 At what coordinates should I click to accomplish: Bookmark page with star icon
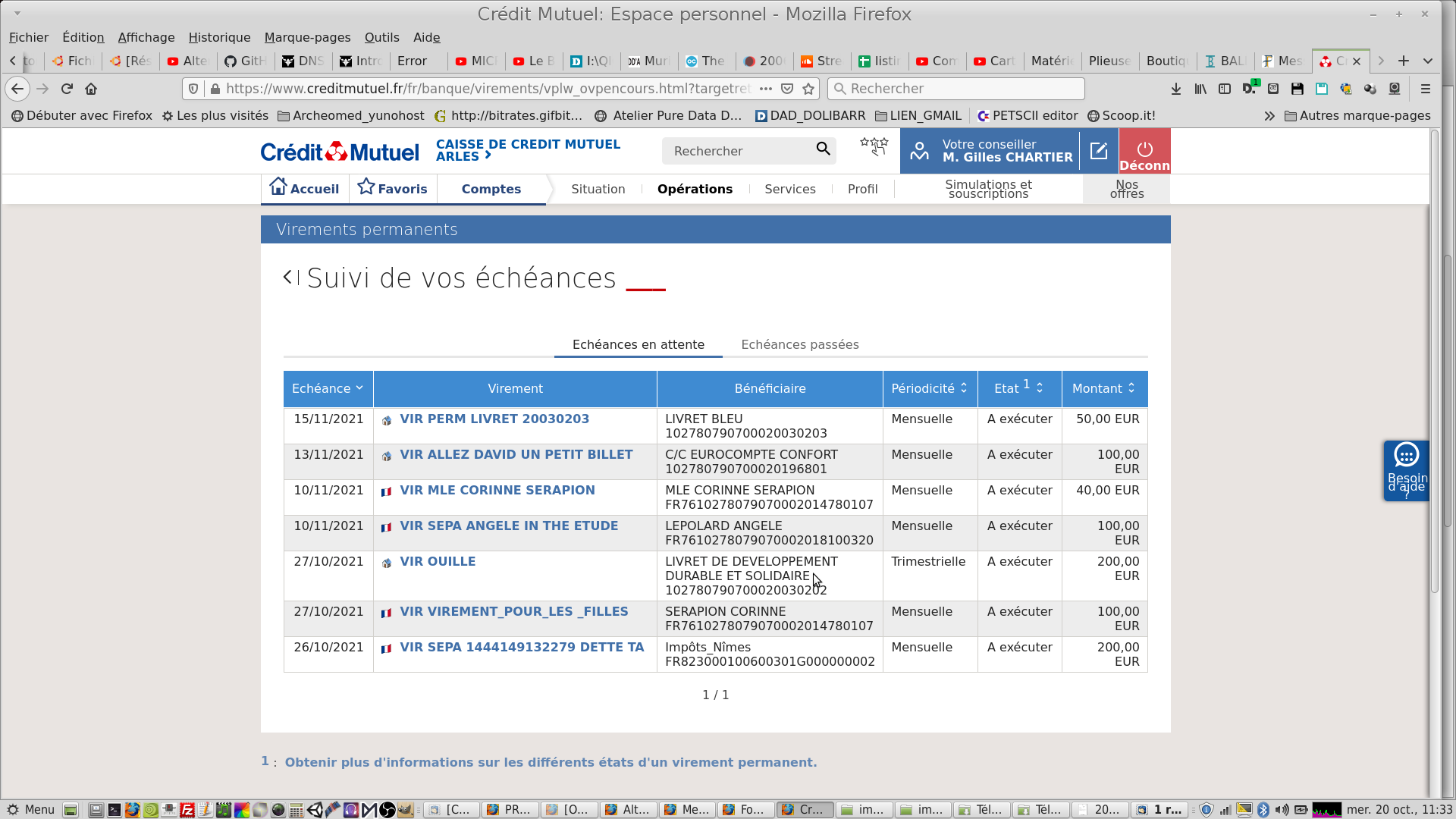click(808, 89)
